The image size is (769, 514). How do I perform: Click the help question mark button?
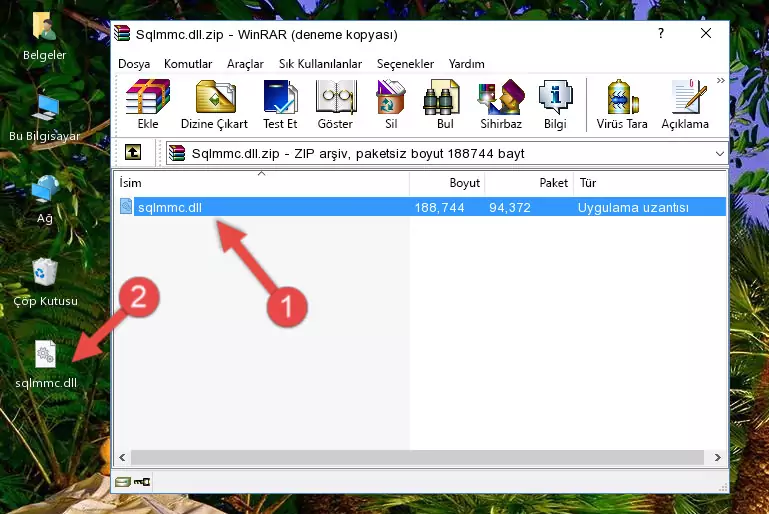point(661,33)
